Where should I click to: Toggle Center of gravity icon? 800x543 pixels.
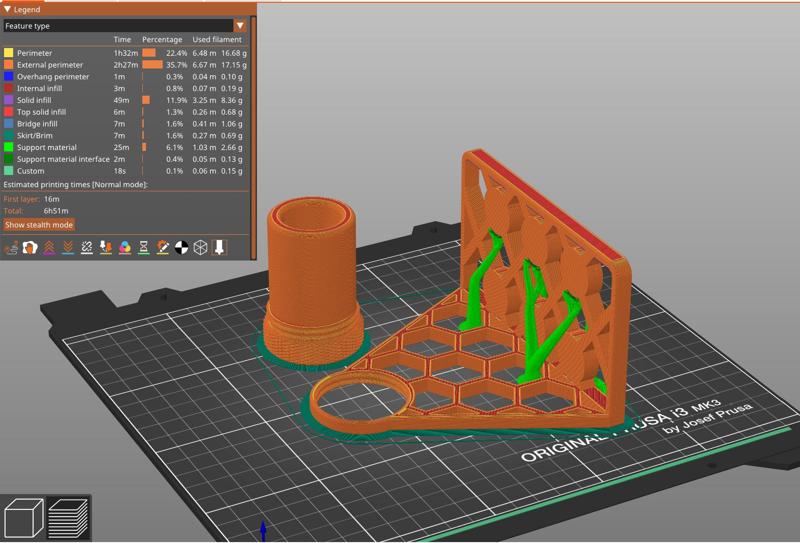(182, 248)
